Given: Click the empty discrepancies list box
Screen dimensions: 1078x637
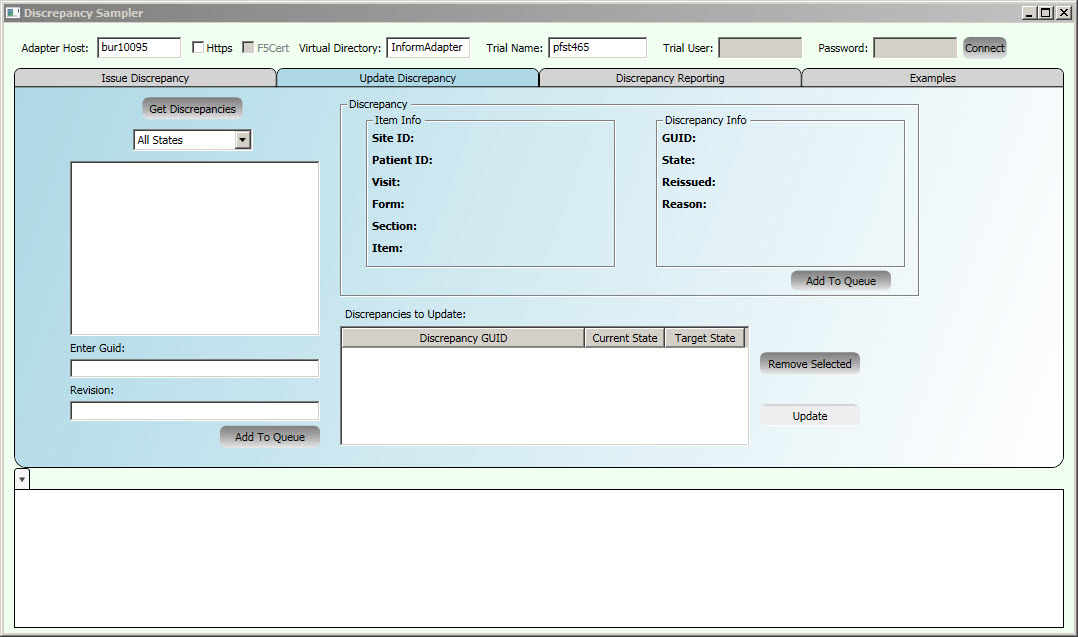Looking at the screenshot, I should coord(195,248).
